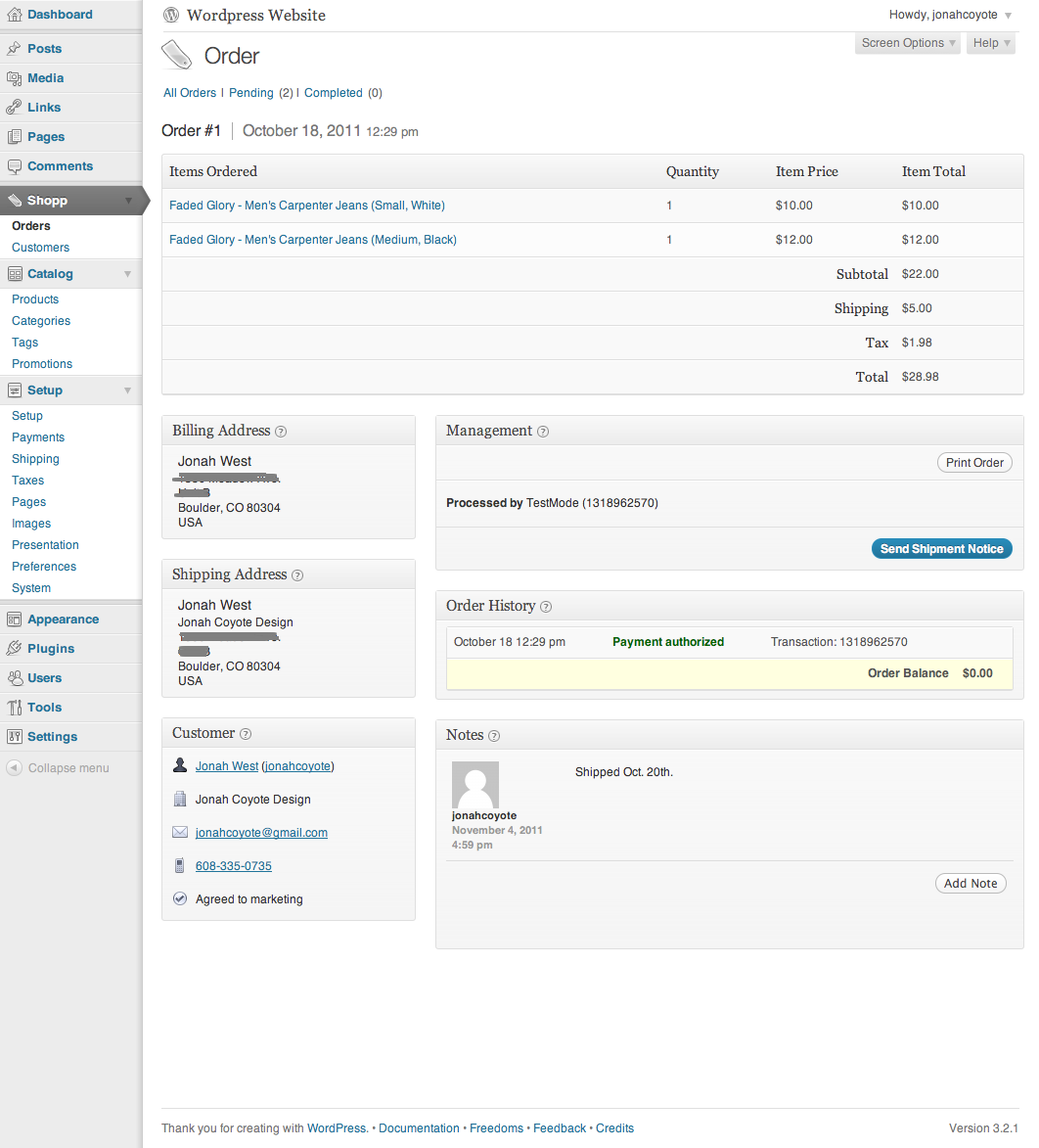1039x1148 pixels.
Task: Click the customer email envelope icon
Action: 180,833
